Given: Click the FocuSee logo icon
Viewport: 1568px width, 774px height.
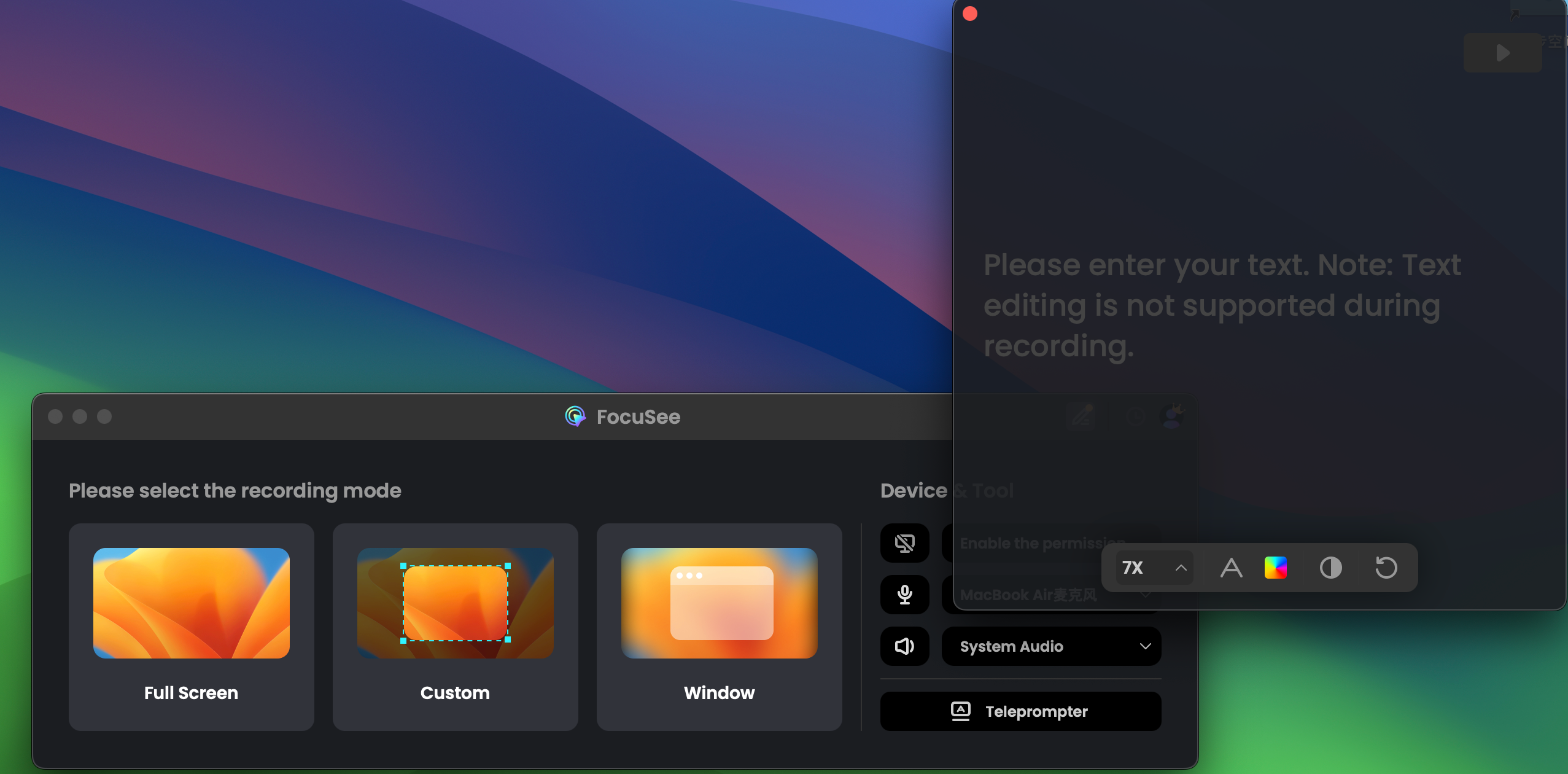Looking at the screenshot, I should pyautogui.click(x=575, y=416).
